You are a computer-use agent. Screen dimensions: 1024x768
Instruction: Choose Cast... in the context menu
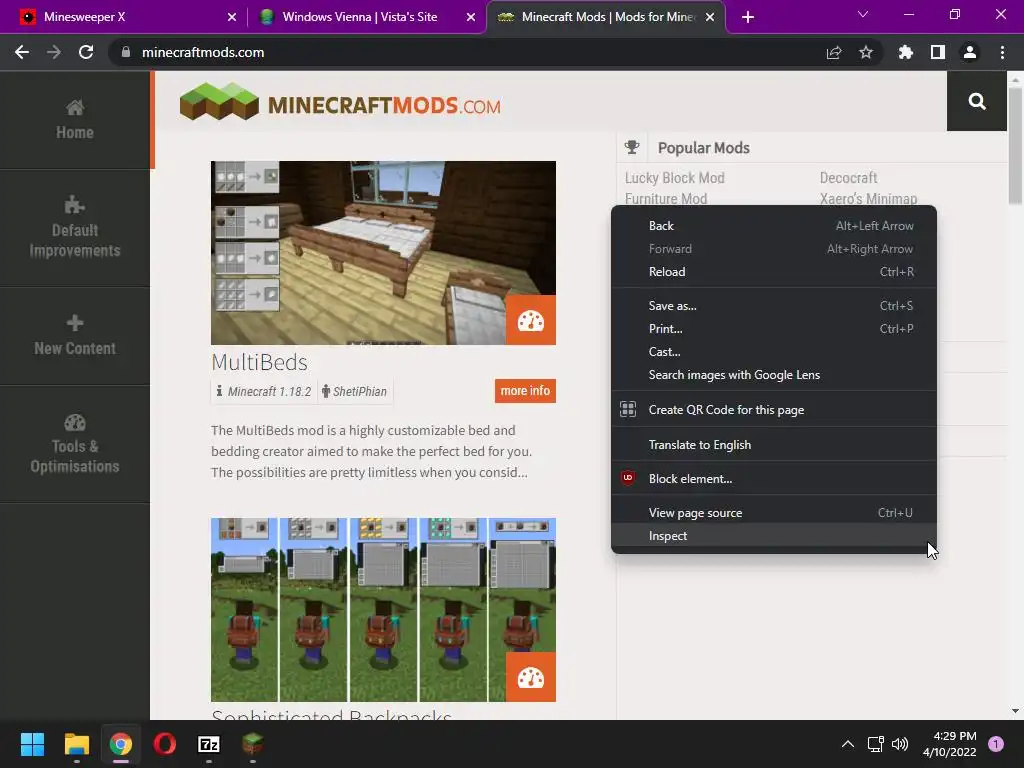[774, 352]
